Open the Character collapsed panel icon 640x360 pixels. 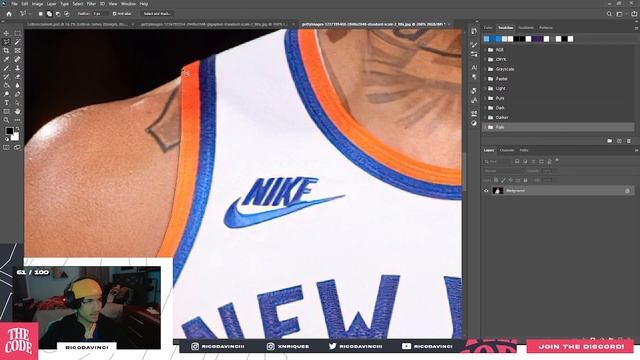point(474,67)
